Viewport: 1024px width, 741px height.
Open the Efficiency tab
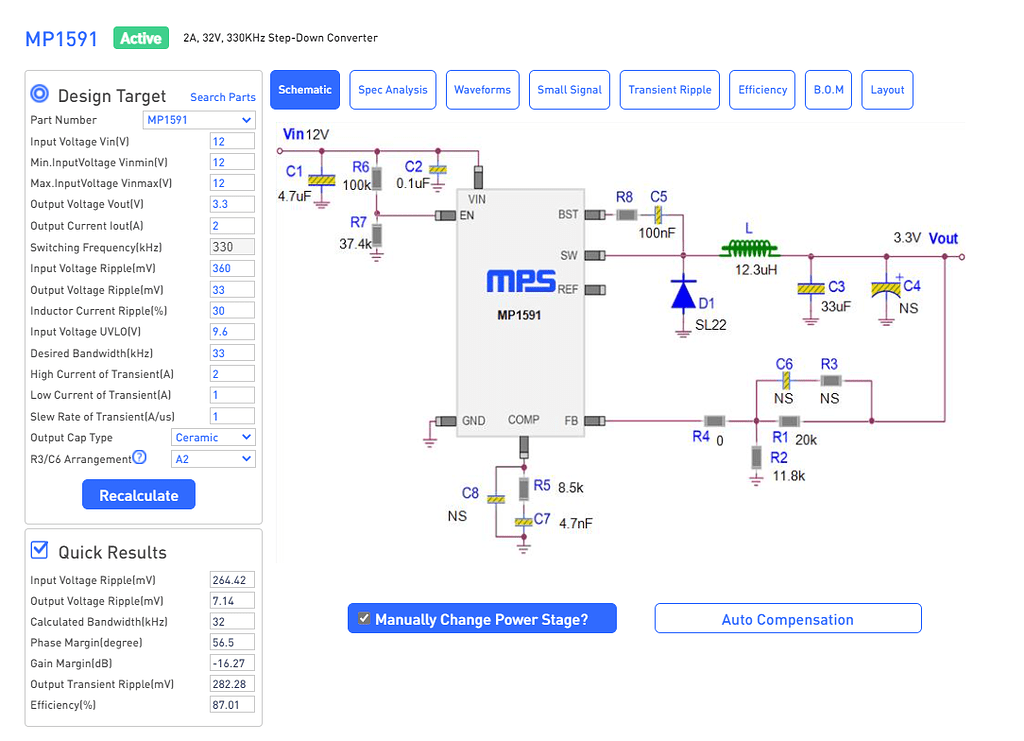point(762,89)
